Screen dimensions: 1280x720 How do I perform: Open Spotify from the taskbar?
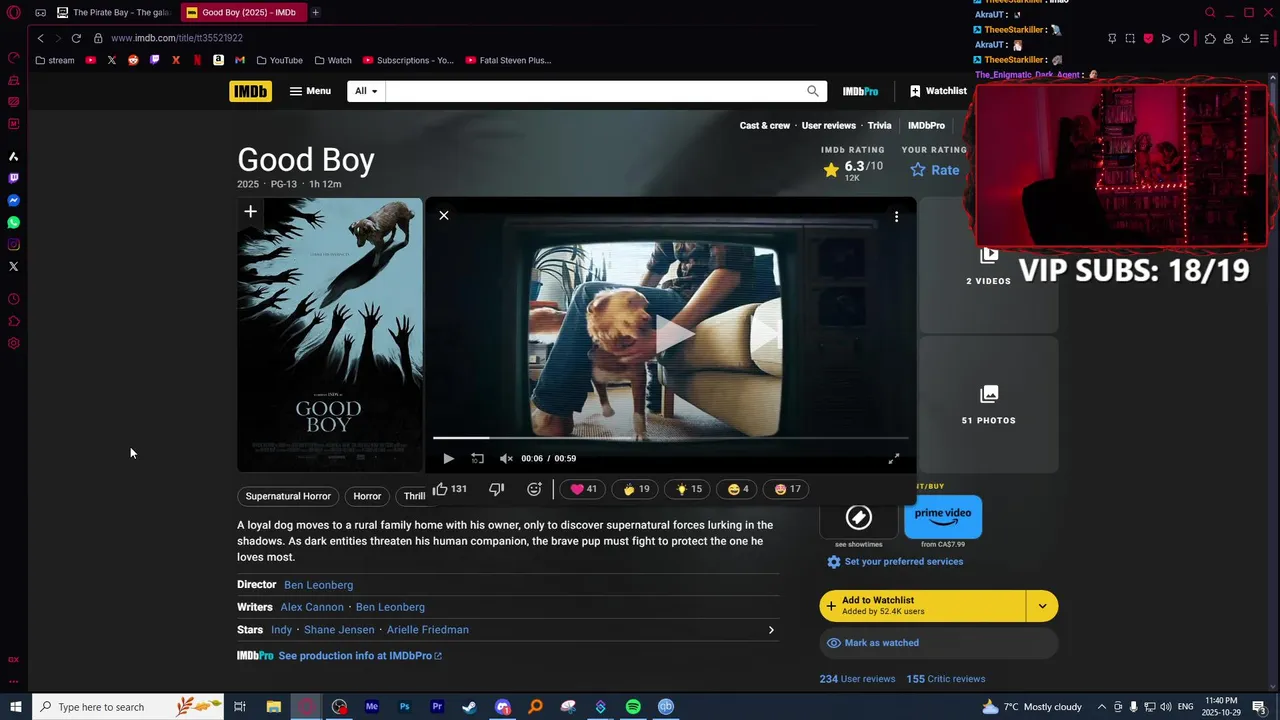click(633, 707)
